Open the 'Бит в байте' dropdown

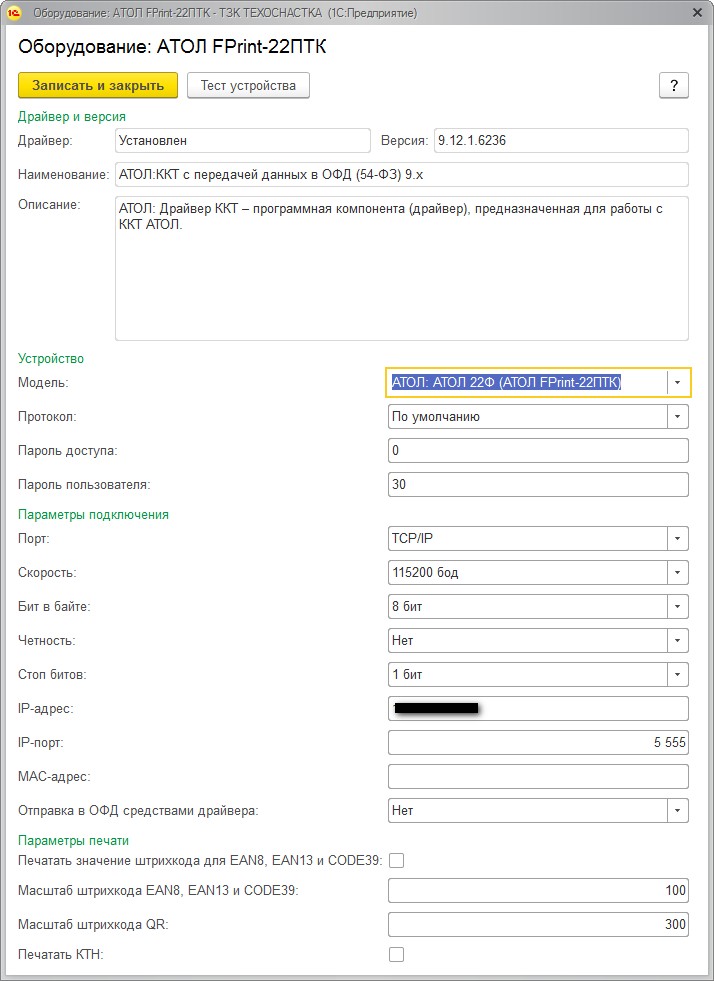pos(678,606)
